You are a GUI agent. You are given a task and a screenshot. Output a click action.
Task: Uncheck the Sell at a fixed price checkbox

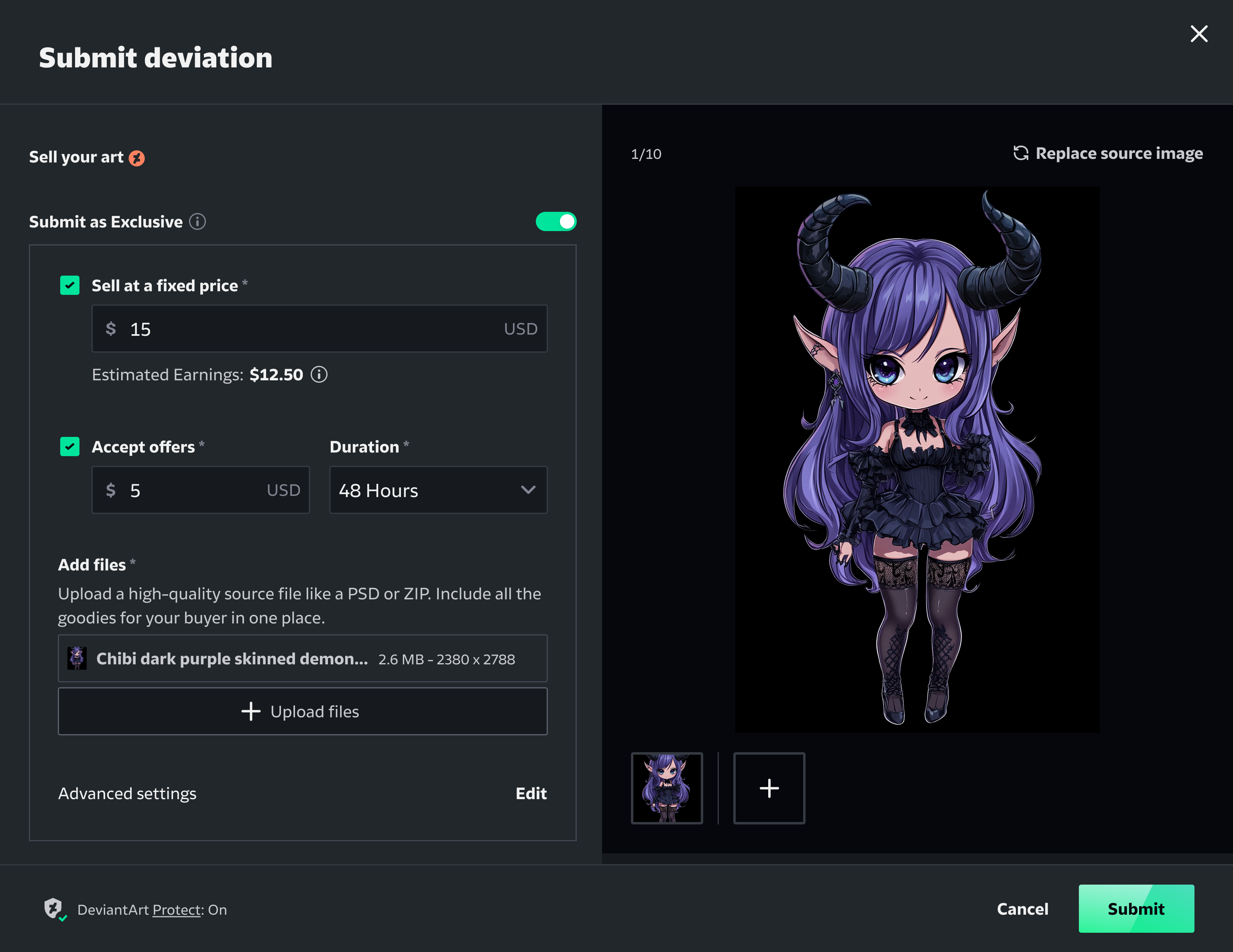(70, 286)
